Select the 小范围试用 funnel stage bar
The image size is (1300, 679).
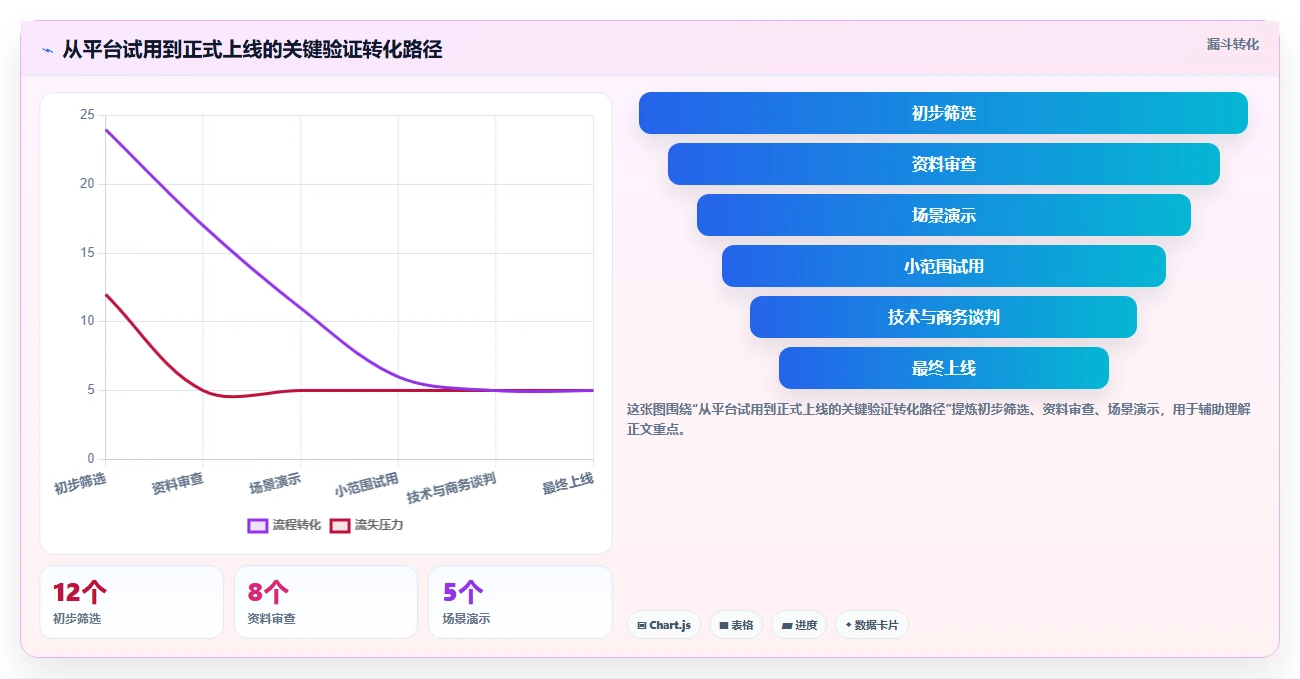coord(943,266)
